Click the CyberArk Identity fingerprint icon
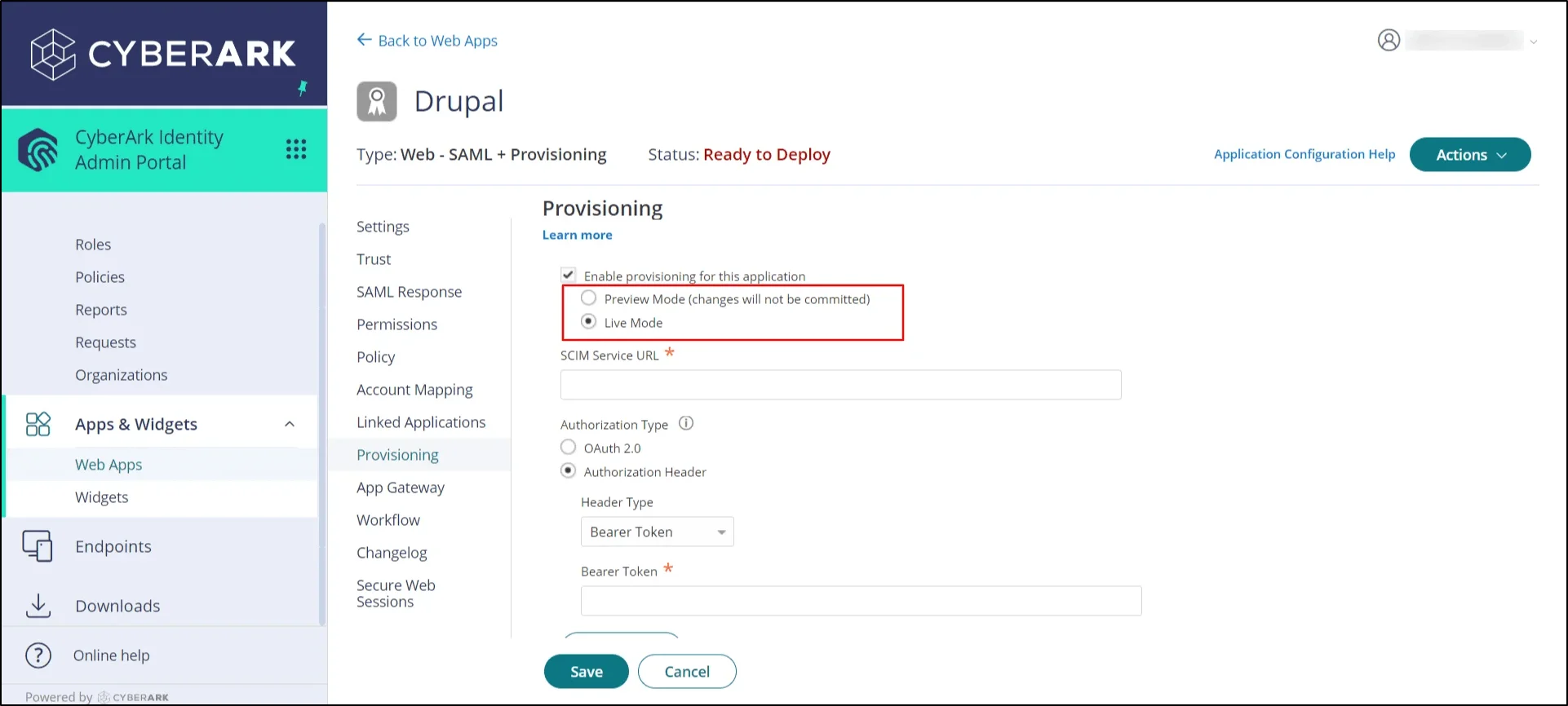Image resolution: width=1568 pixels, height=706 pixels. [x=38, y=150]
